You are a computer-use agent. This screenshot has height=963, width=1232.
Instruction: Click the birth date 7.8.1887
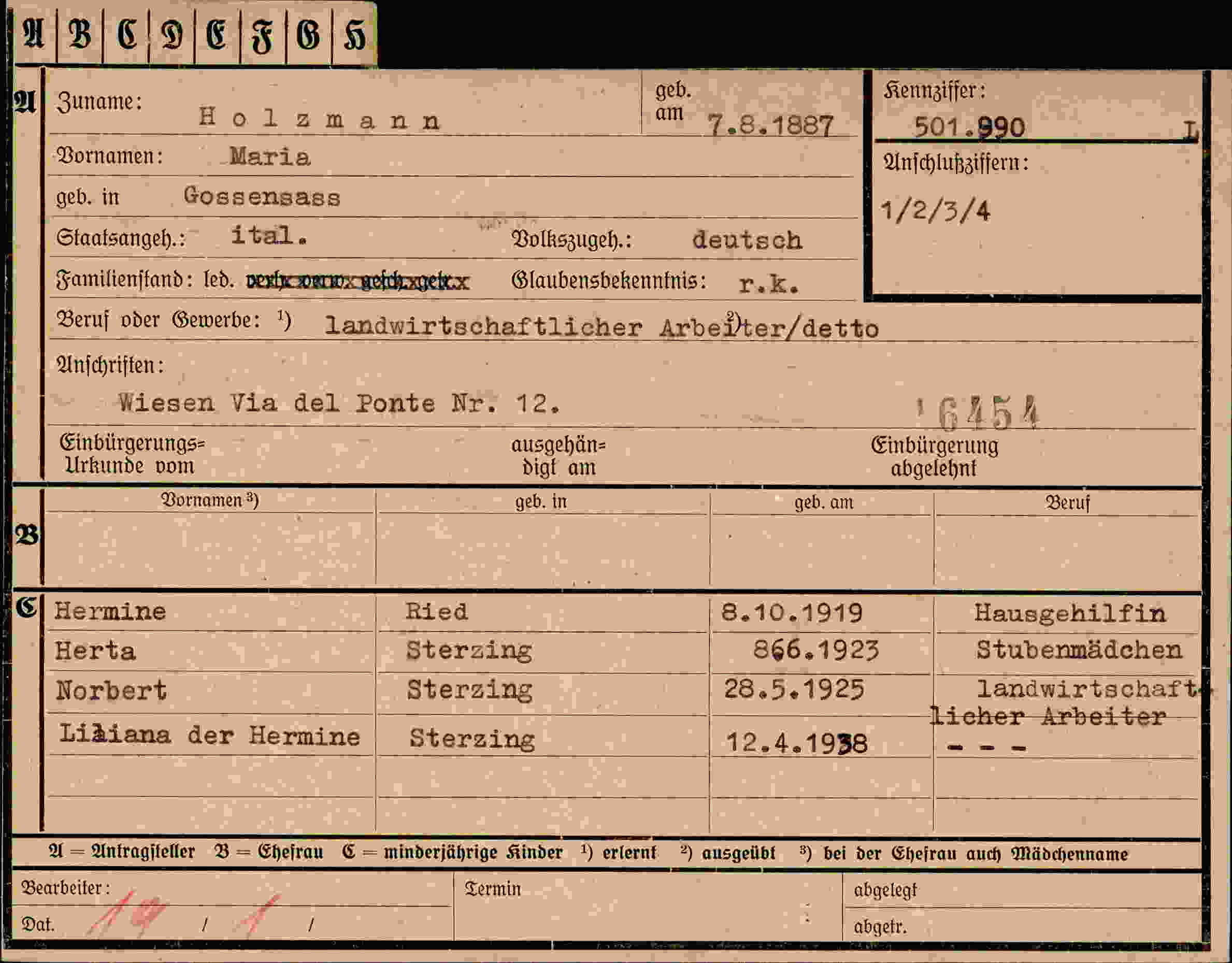pos(770,125)
